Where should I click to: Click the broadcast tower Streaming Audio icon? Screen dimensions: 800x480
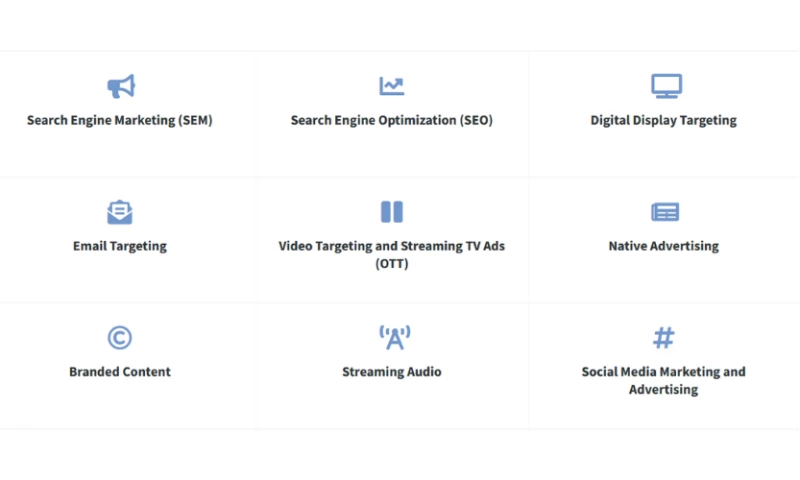tap(394, 338)
